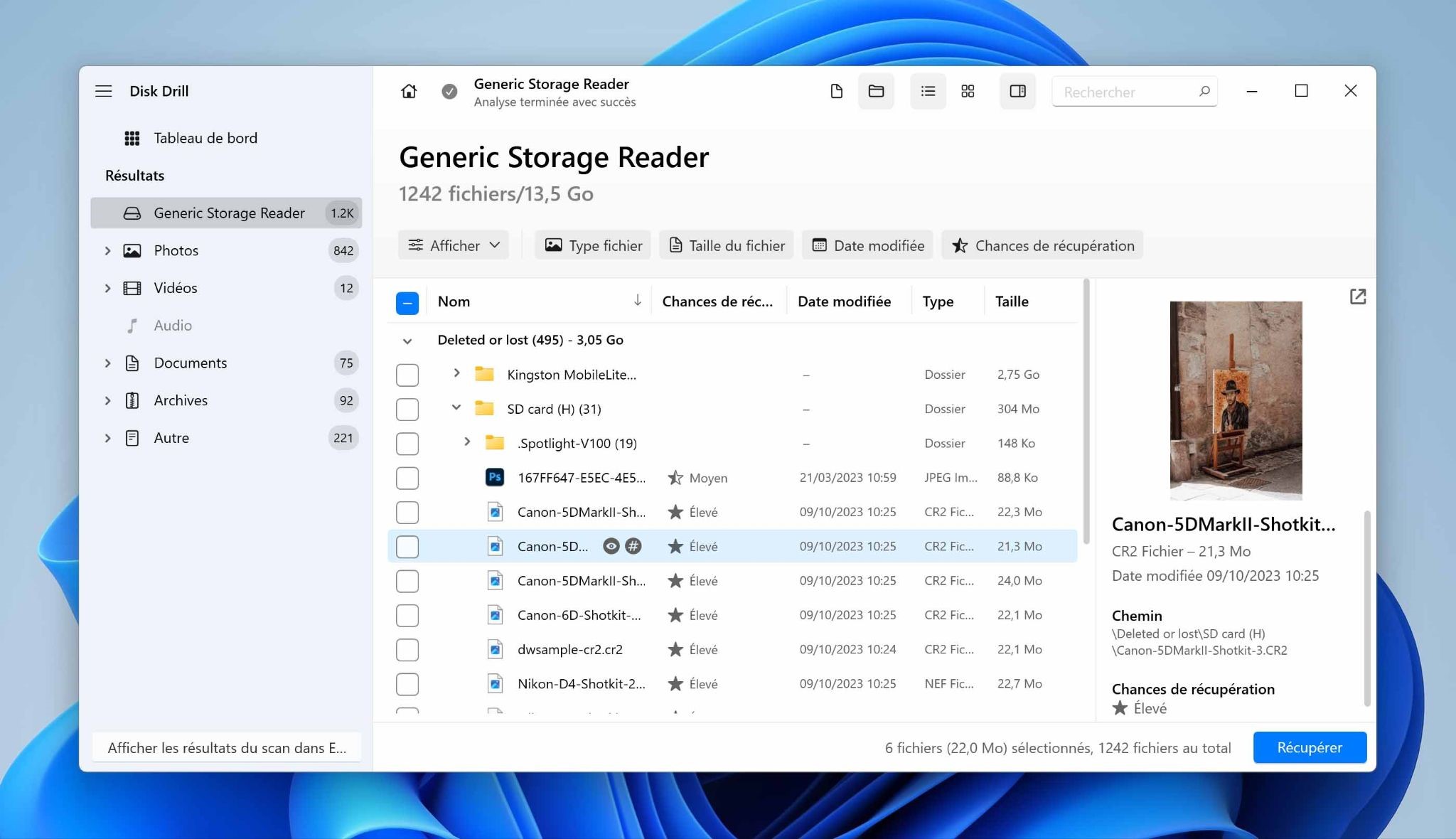Click the Nom column sort arrow
Viewport: 1456px width, 839px height.
coord(638,301)
